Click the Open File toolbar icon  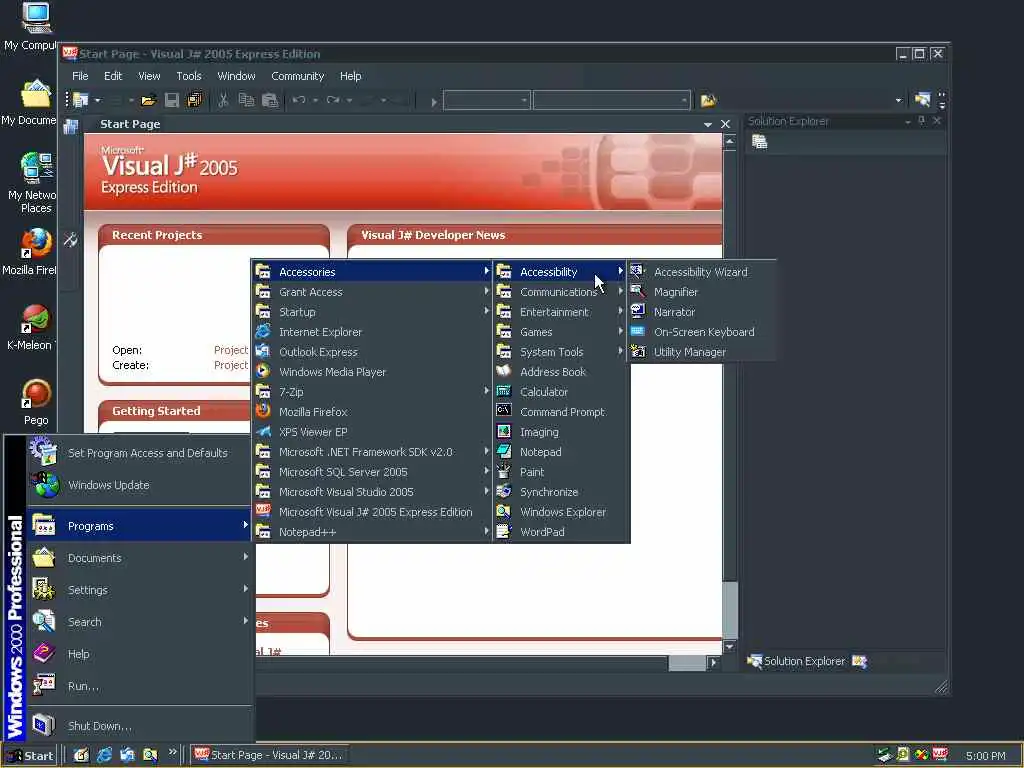(149, 100)
